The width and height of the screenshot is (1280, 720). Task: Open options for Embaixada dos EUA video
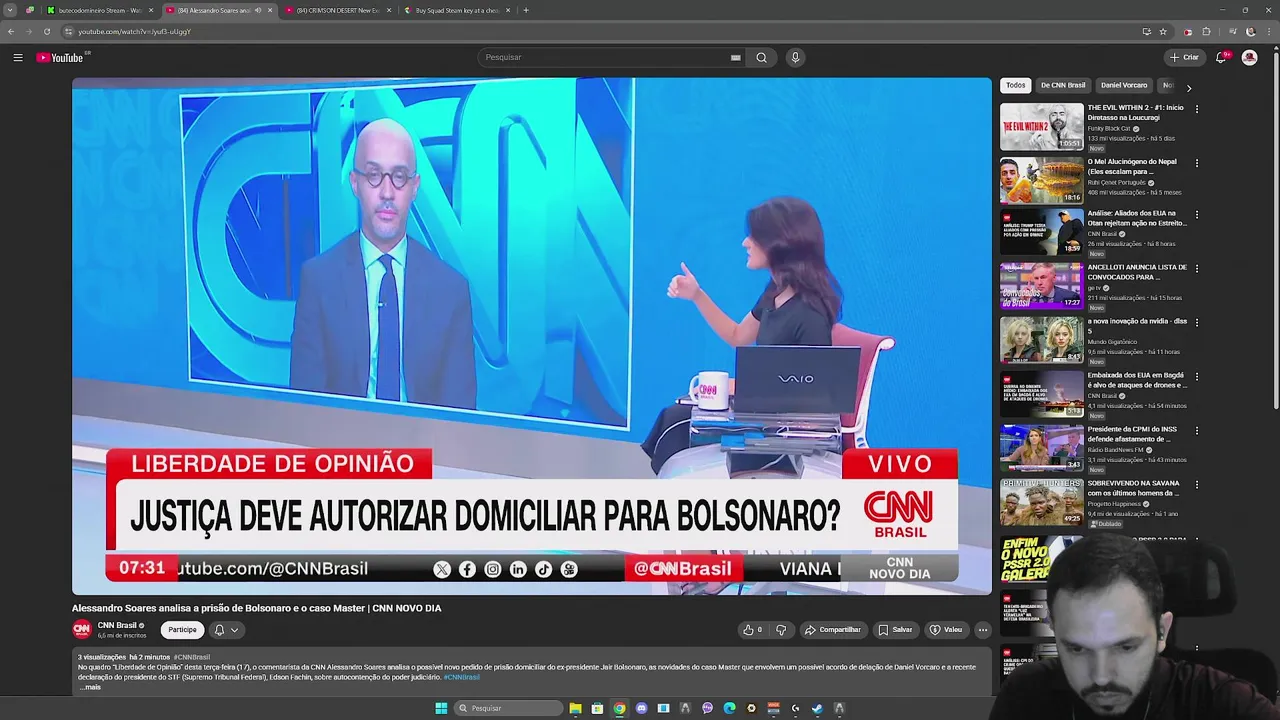click(x=1197, y=376)
